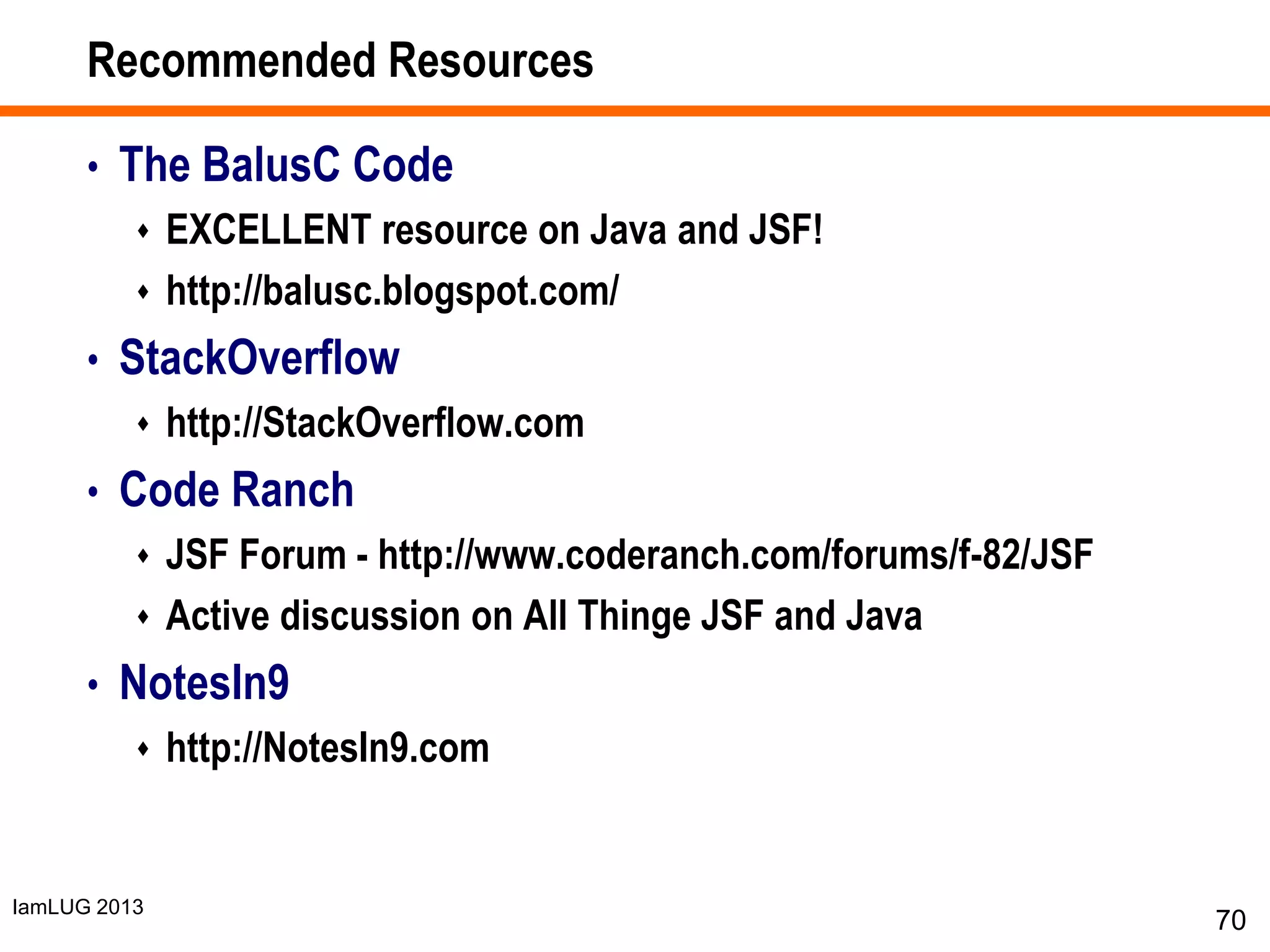Image resolution: width=1270 pixels, height=952 pixels.
Task: Click the round bullet before The BalusC Code
Action: (x=93, y=167)
